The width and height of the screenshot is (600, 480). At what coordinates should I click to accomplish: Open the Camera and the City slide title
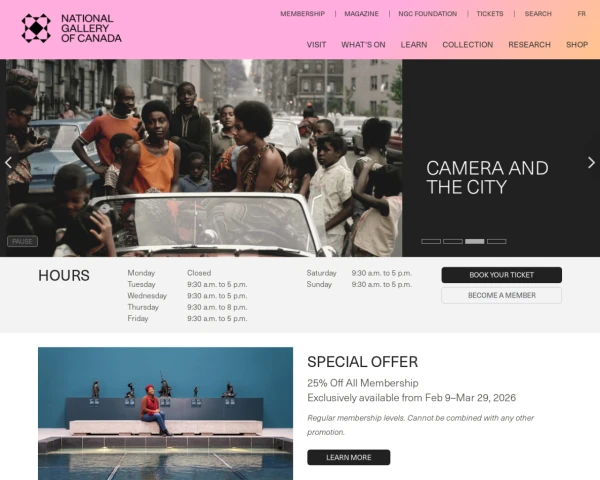(487, 178)
